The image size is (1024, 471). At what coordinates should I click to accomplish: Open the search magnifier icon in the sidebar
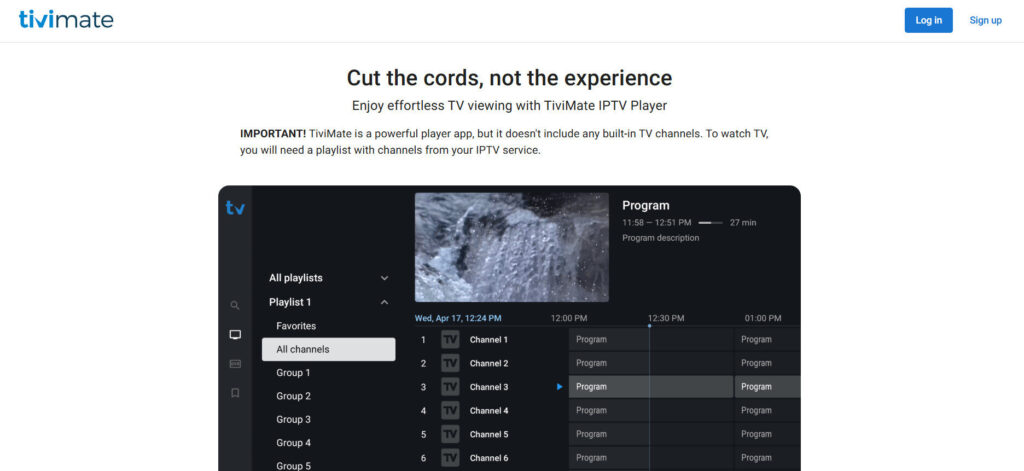[235, 305]
